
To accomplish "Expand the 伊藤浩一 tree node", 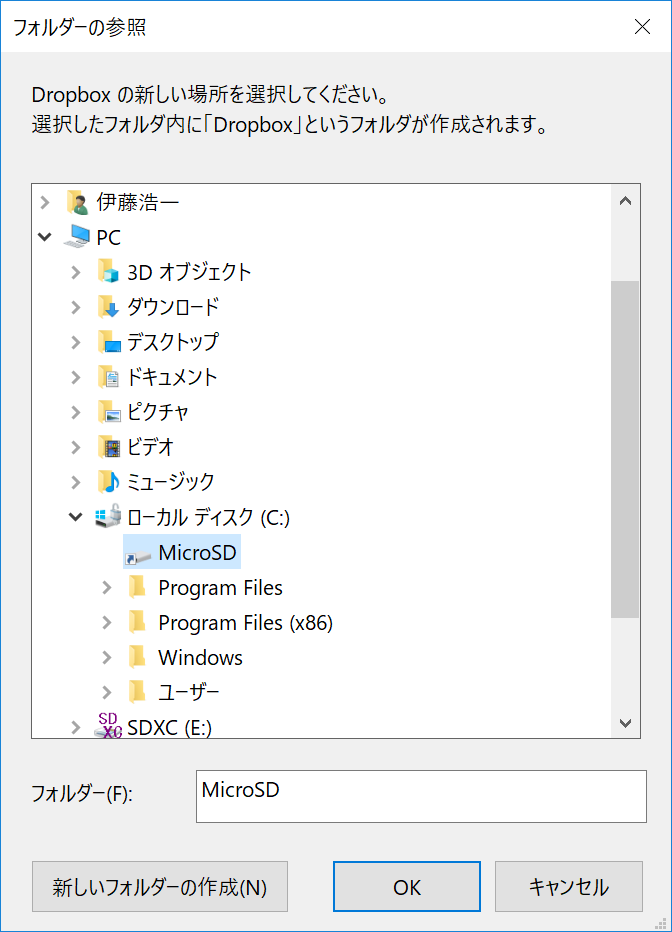I will [45, 203].
